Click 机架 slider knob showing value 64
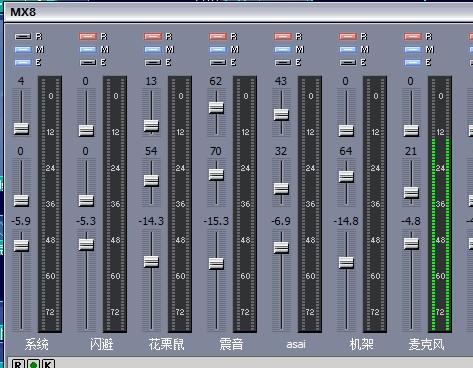The image size is (473, 368). [x=346, y=177]
